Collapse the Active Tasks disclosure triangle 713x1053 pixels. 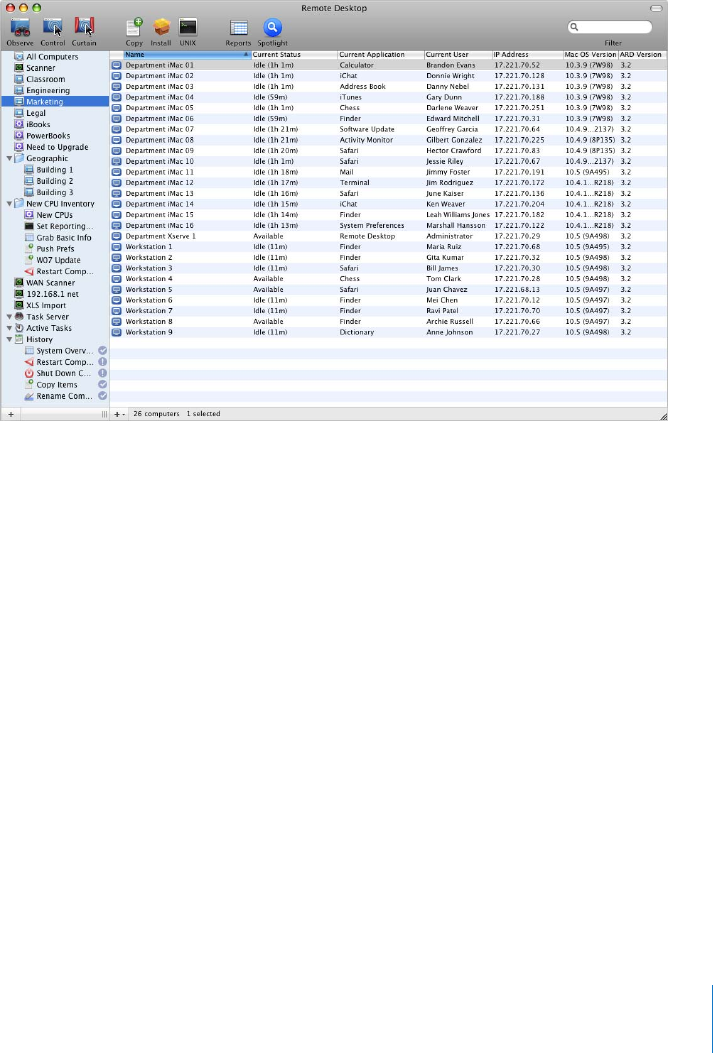tap(9, 328)
